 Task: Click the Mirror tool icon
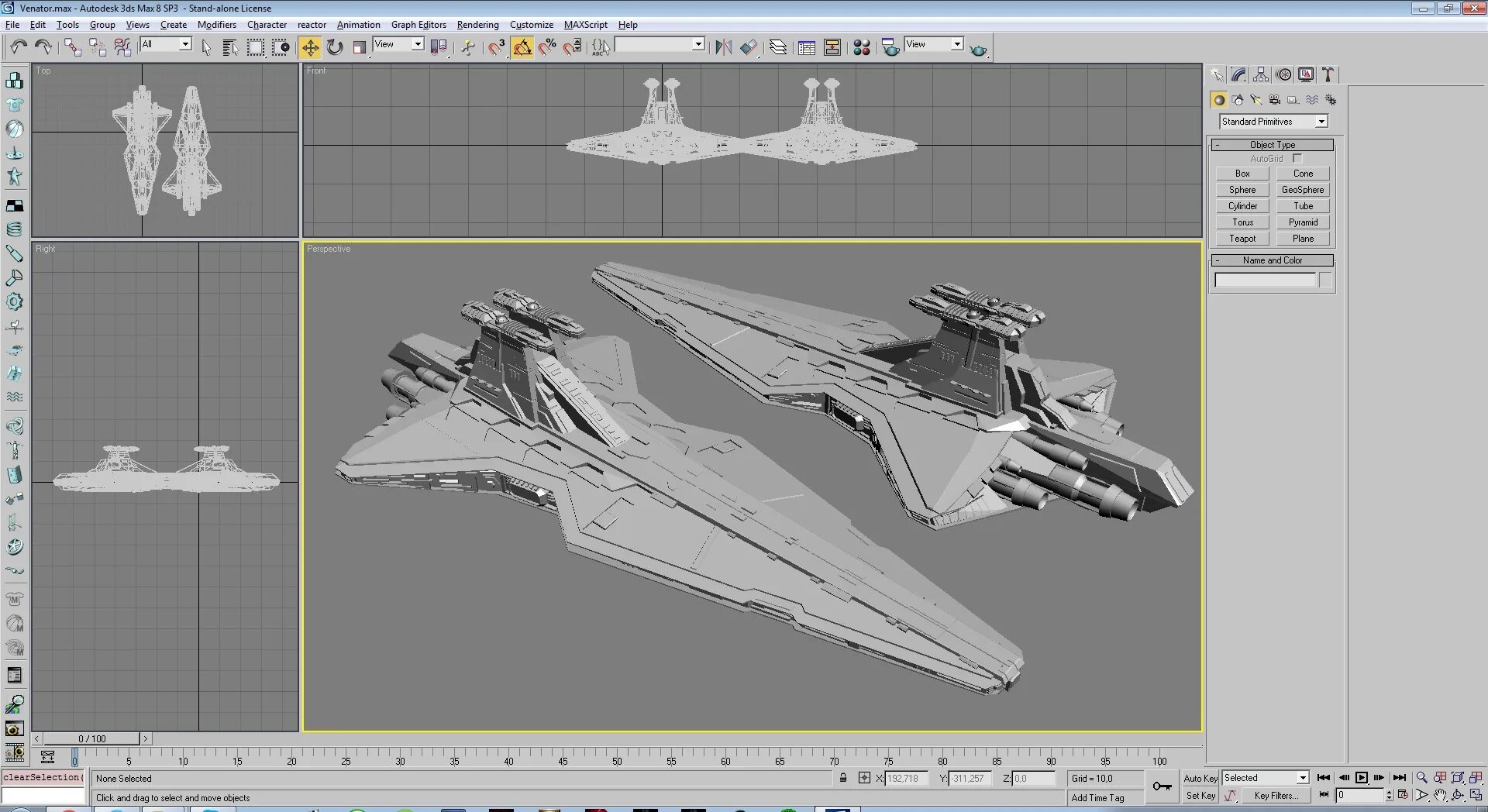723,47
